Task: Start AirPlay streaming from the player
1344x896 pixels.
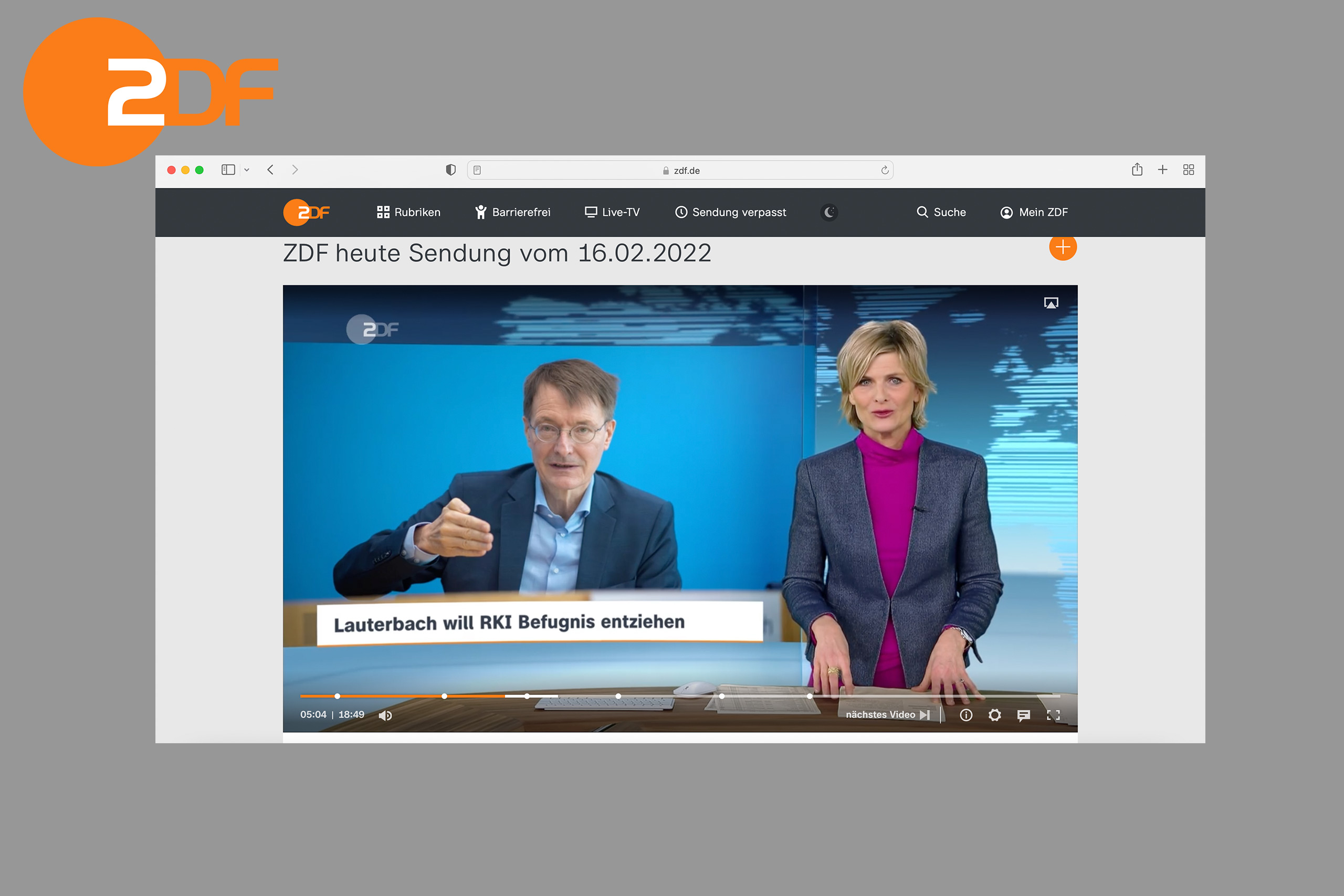Action: point(1052,303)
